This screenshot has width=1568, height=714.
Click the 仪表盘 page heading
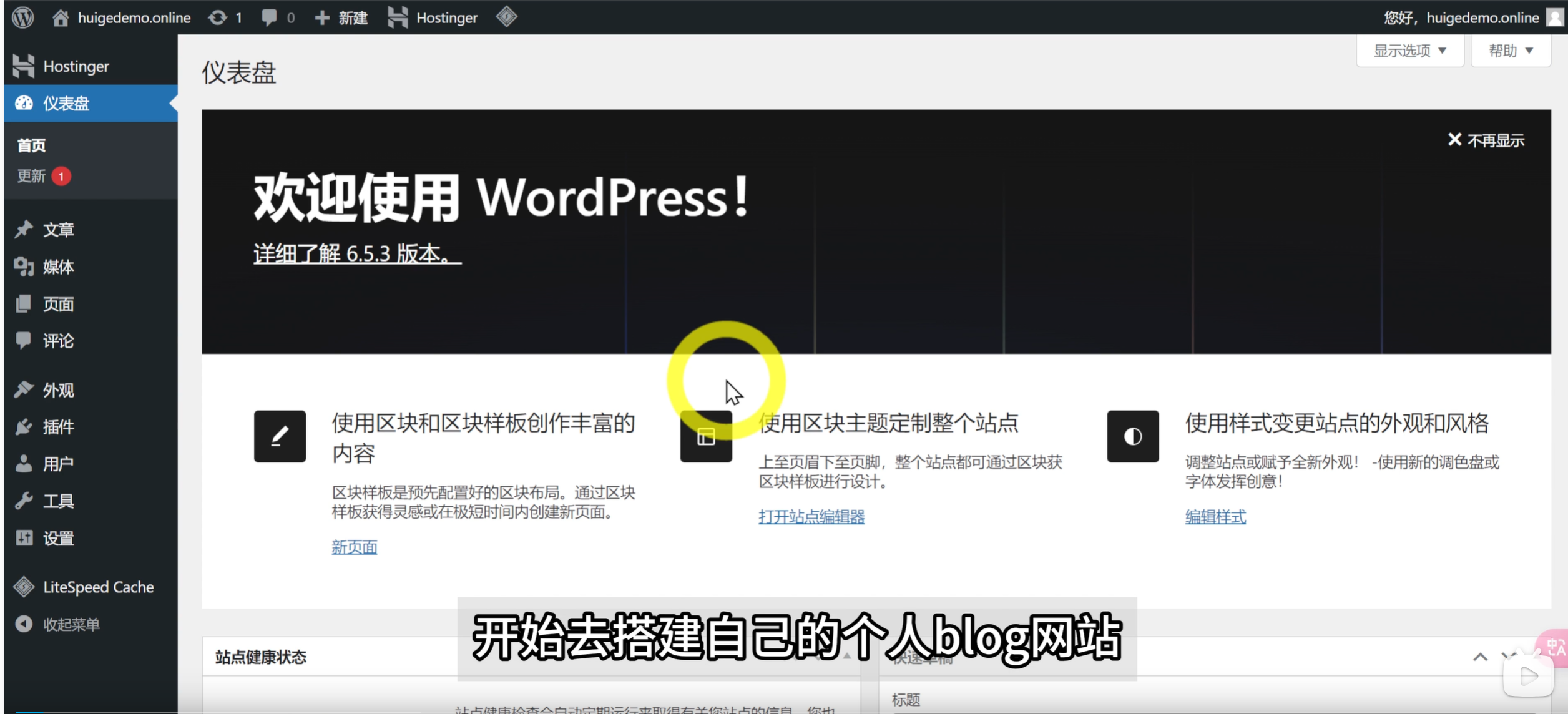pyautogui.click(x=238, y=72)
